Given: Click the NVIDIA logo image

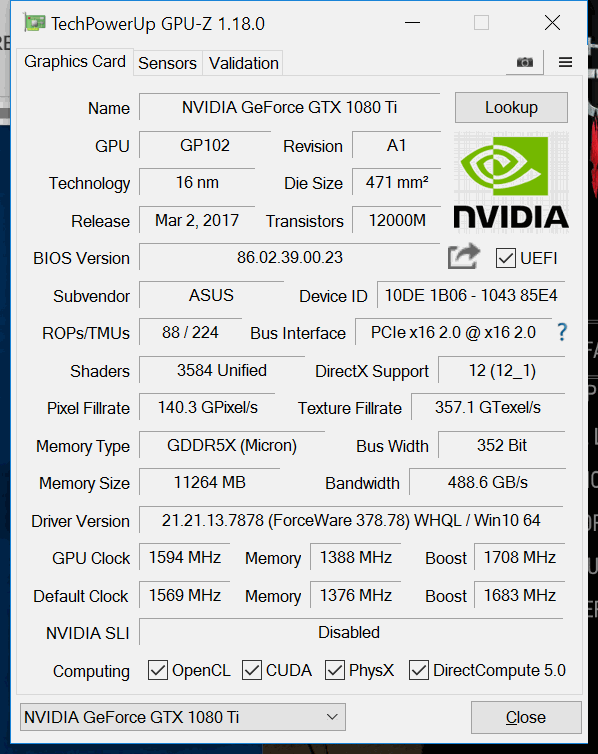Looking at the screenshot, I should click(x=511, y=182).
